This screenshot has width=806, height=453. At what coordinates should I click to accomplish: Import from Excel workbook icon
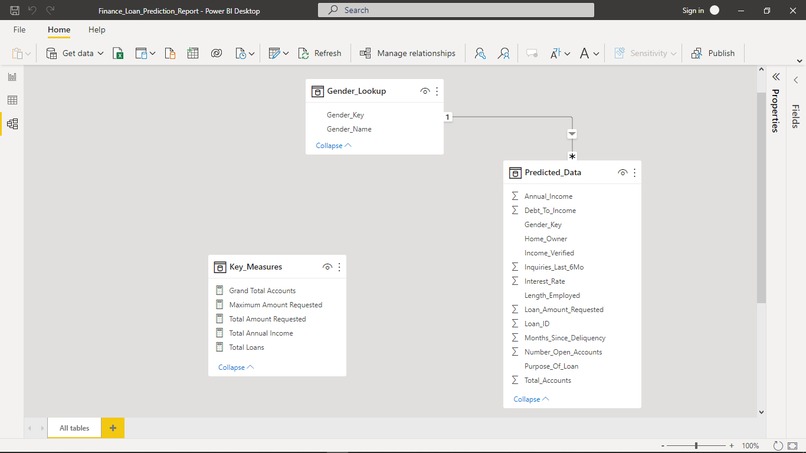click(x=118, y=53)
